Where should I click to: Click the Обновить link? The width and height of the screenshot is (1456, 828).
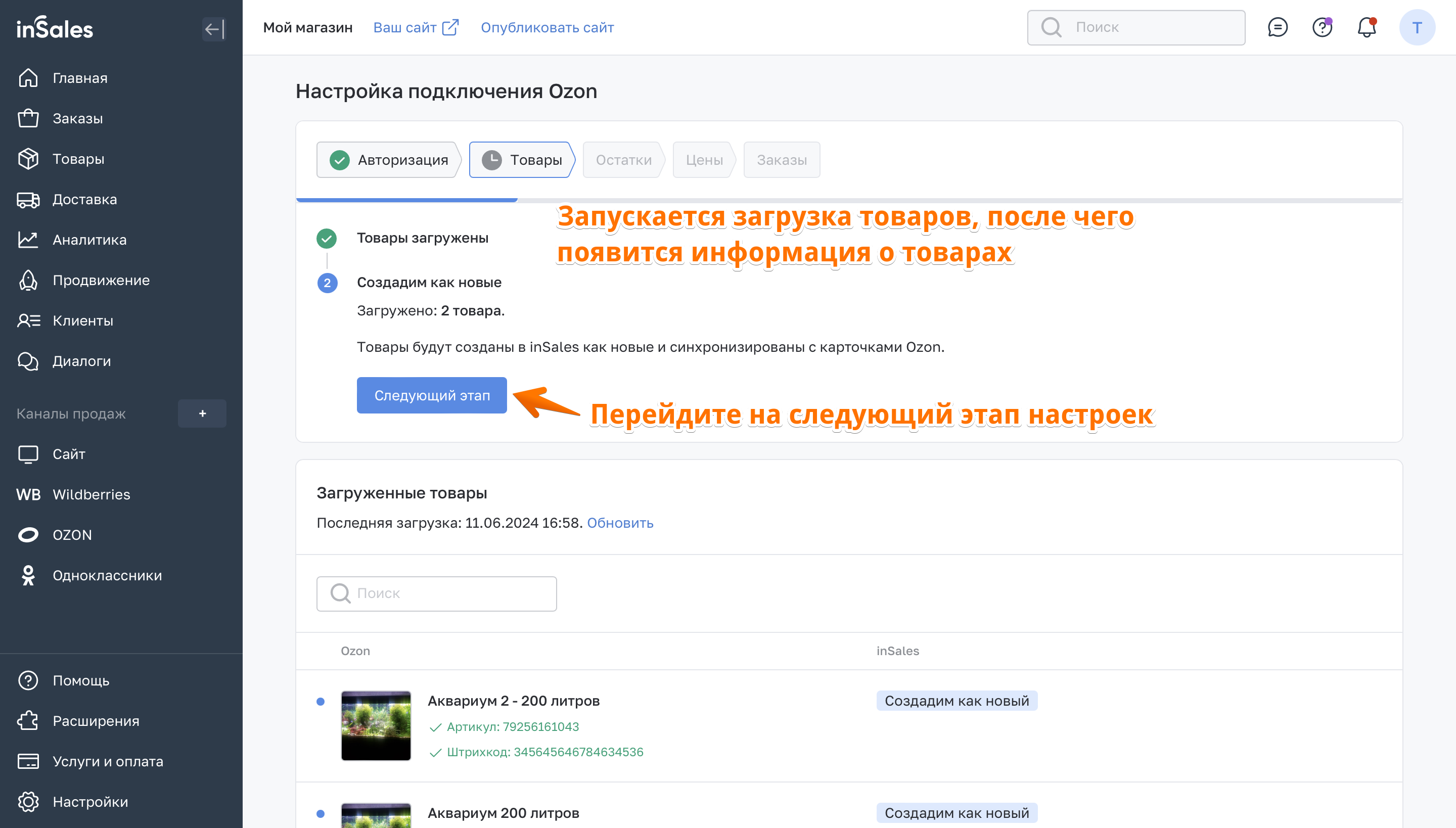[620, 523]
